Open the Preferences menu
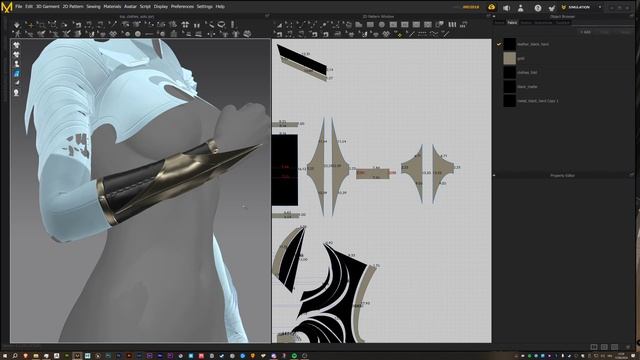640x360 pixels. click(x=182, y=7)
